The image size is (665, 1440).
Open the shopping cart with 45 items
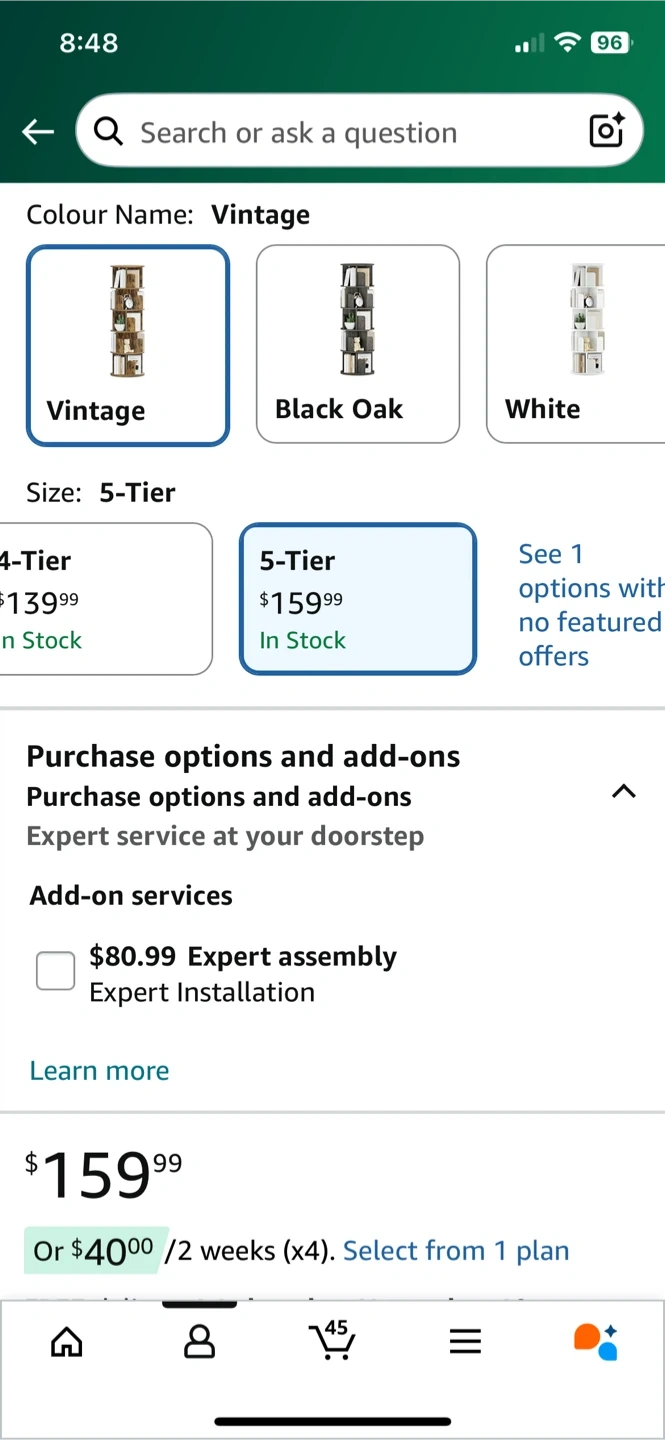pos(332,1340)
